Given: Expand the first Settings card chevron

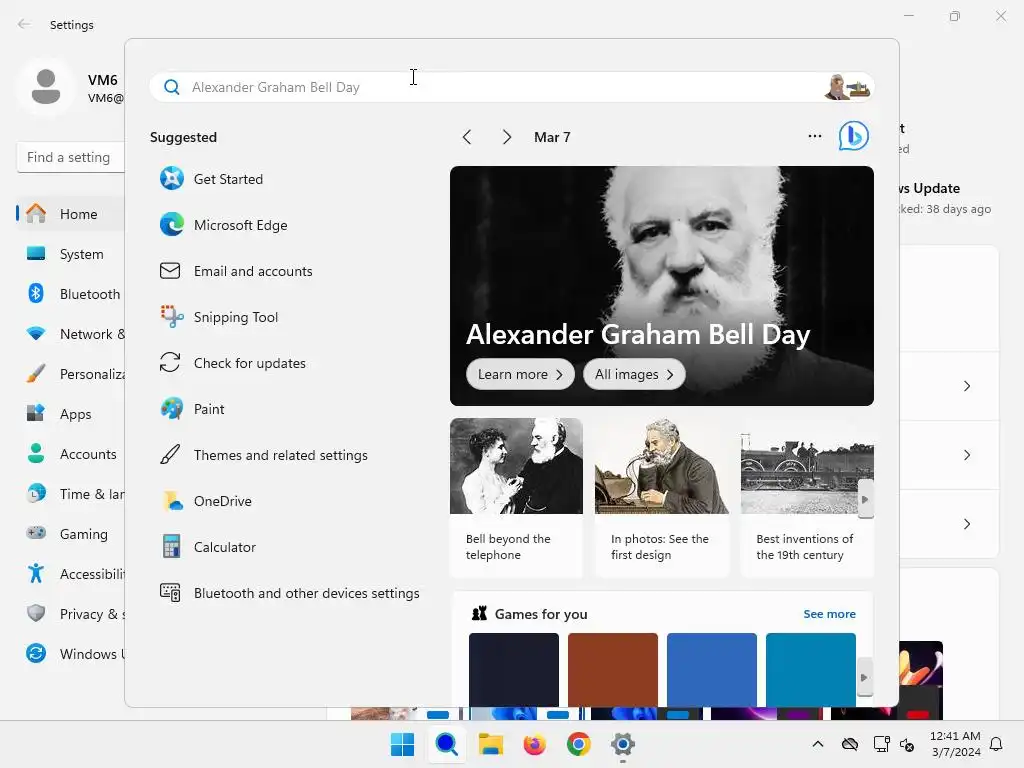Looking at the screenshot, I should (x=967, y=386).
